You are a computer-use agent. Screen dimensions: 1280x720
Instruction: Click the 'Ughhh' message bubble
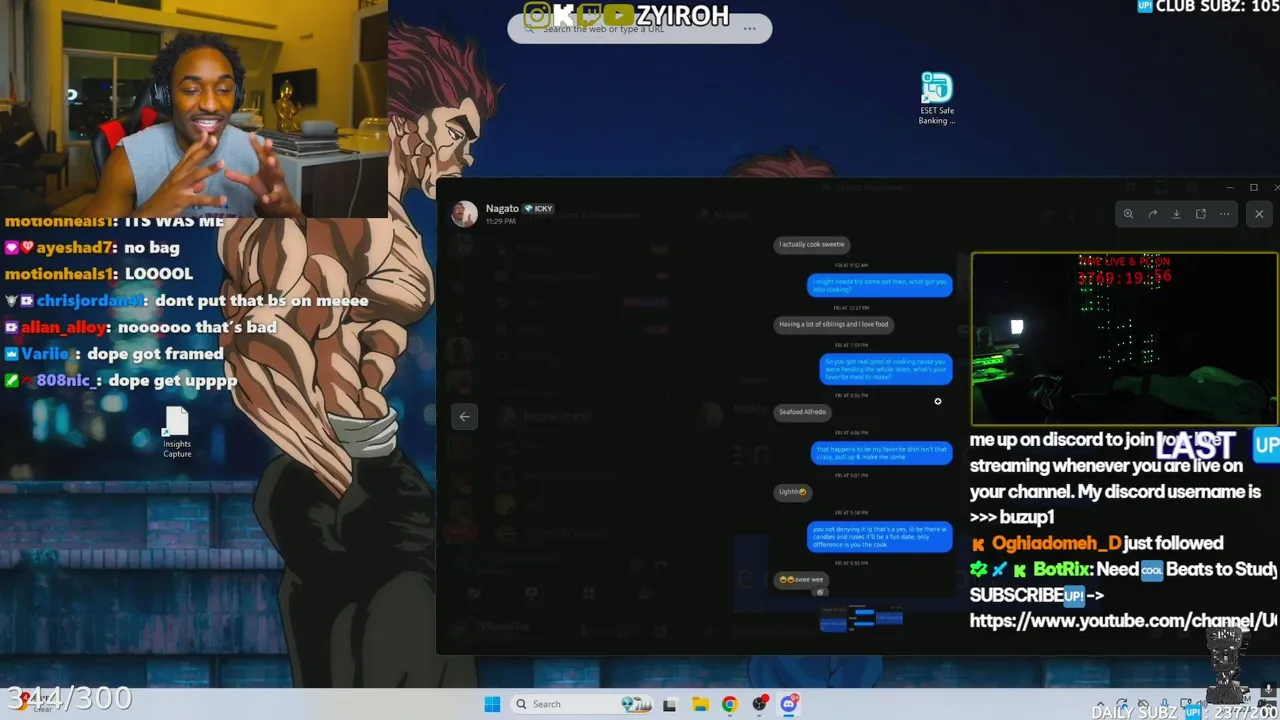[x=793, y=492]
